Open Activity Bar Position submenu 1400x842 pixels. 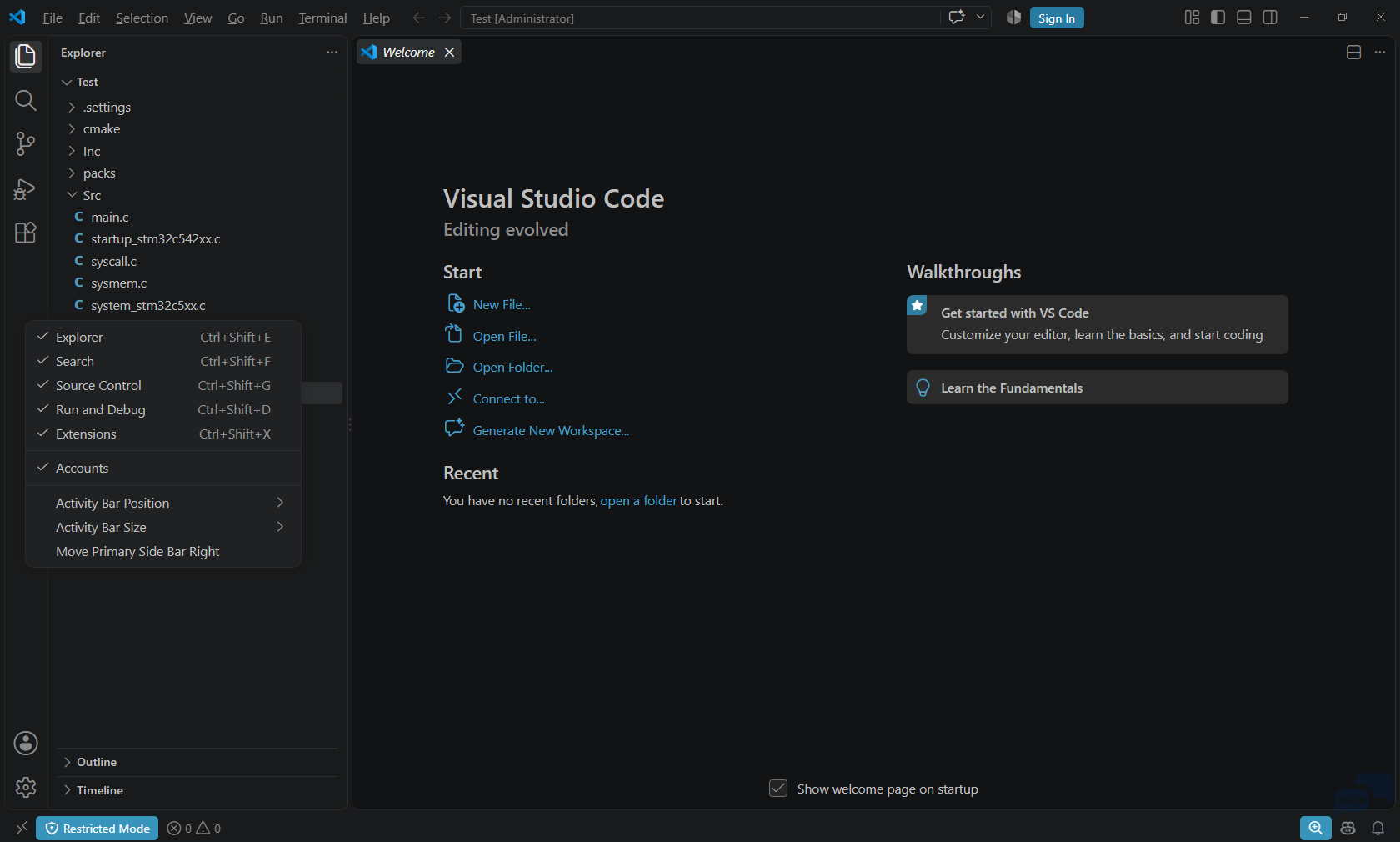tap(163, 503)
